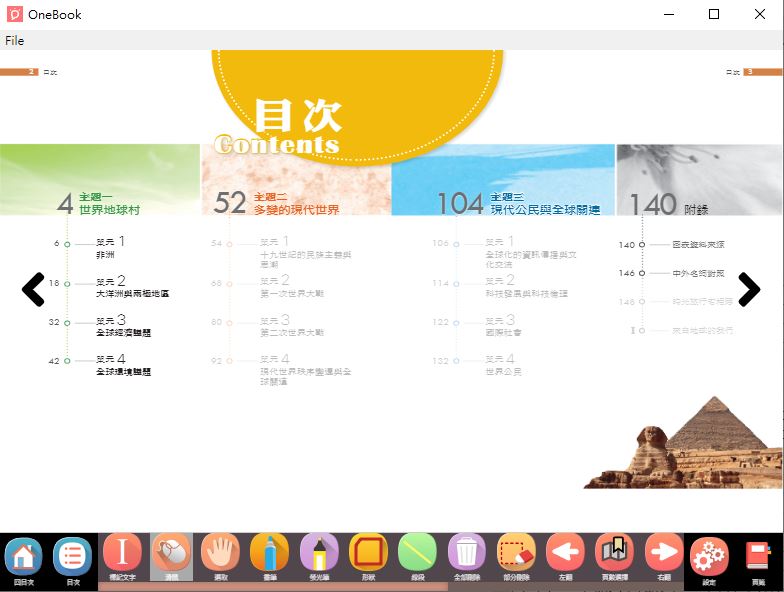Open the 設定 settings gears icon
This screenshot has height=592, width=784.
(709, 556)
